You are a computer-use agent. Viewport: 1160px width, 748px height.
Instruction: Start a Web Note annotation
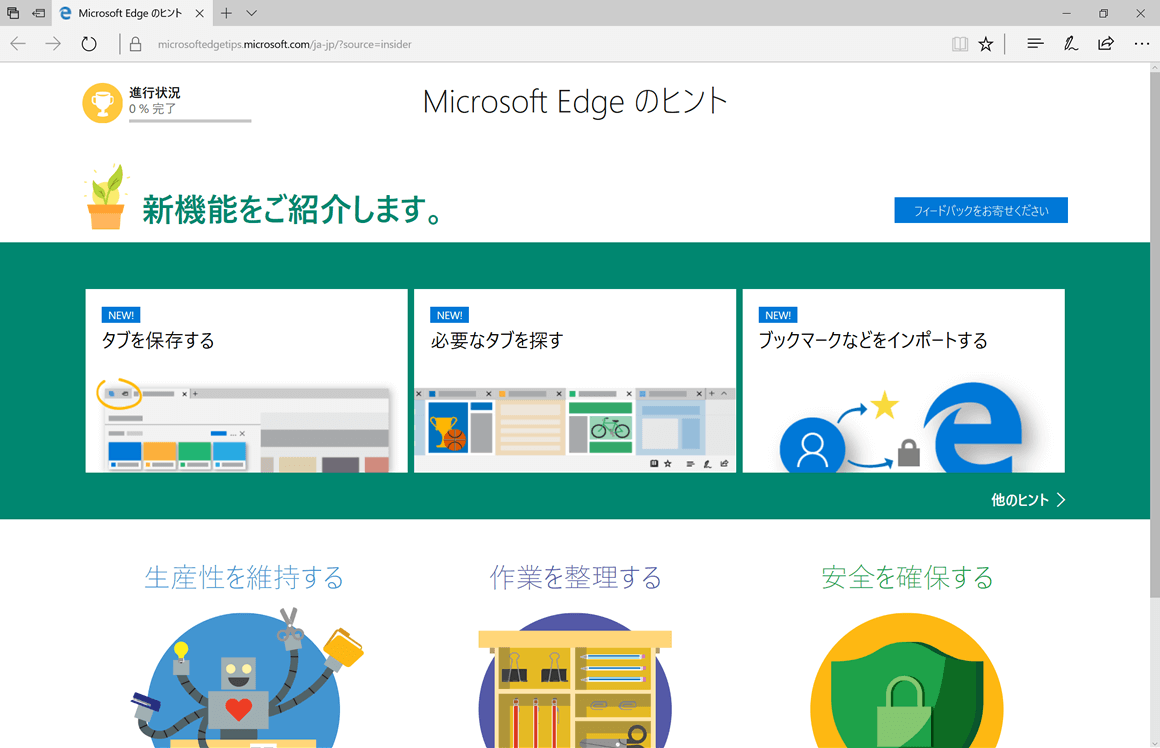coord(1070,43)
